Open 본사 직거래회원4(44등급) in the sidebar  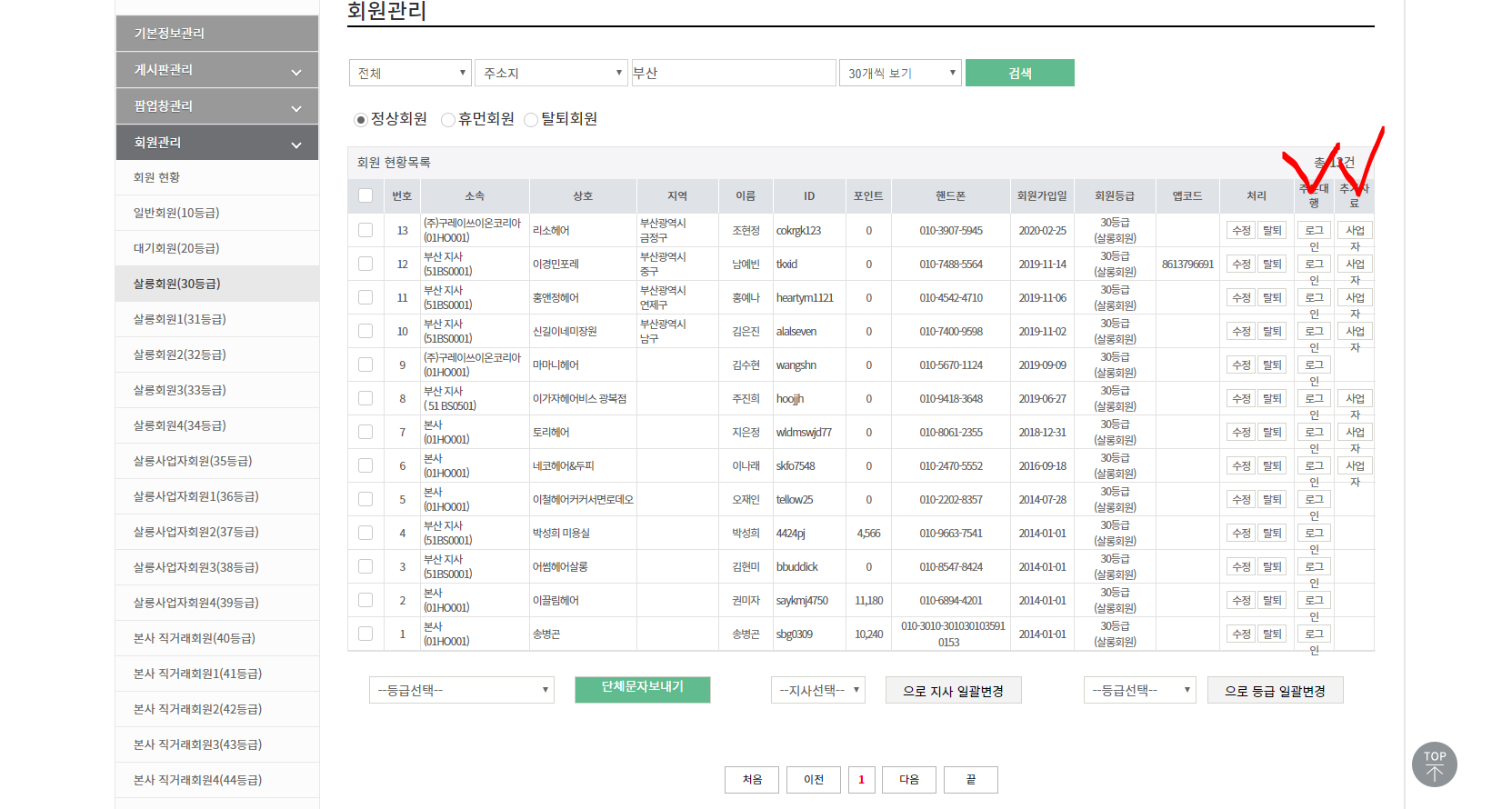click(217, 780)
